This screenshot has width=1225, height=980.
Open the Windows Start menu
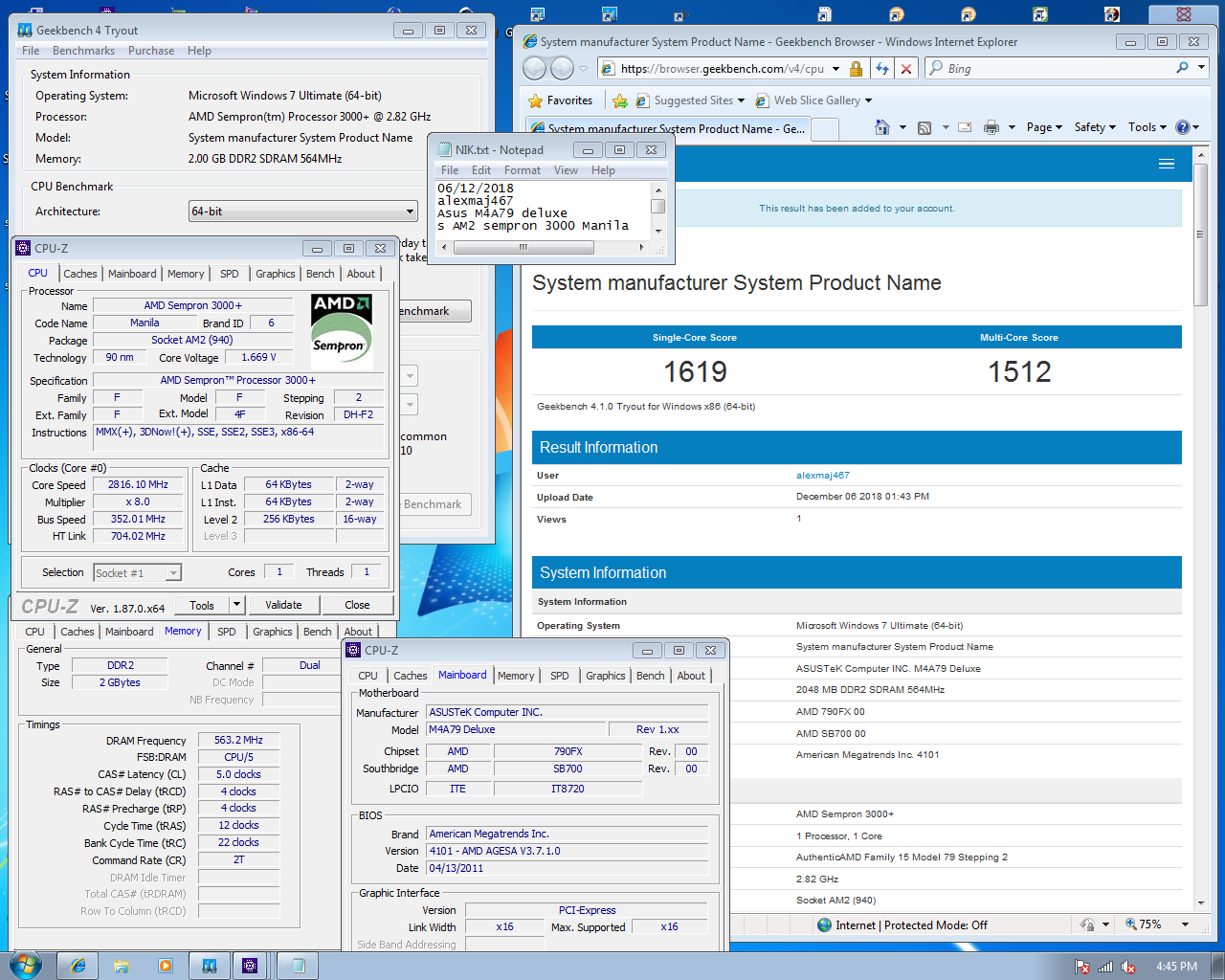tap(25, 965)
